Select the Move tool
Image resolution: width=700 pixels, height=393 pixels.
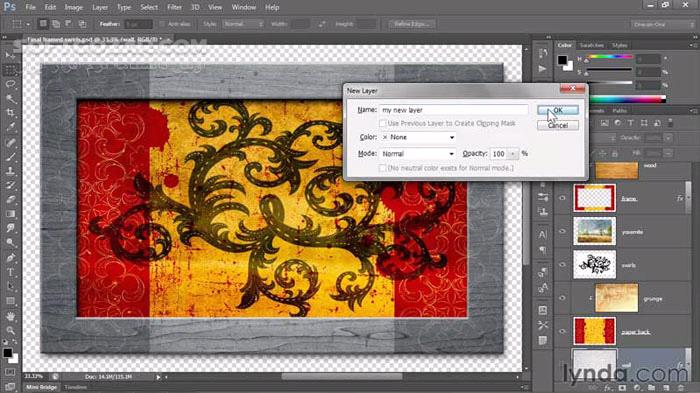tap(10, 55)
